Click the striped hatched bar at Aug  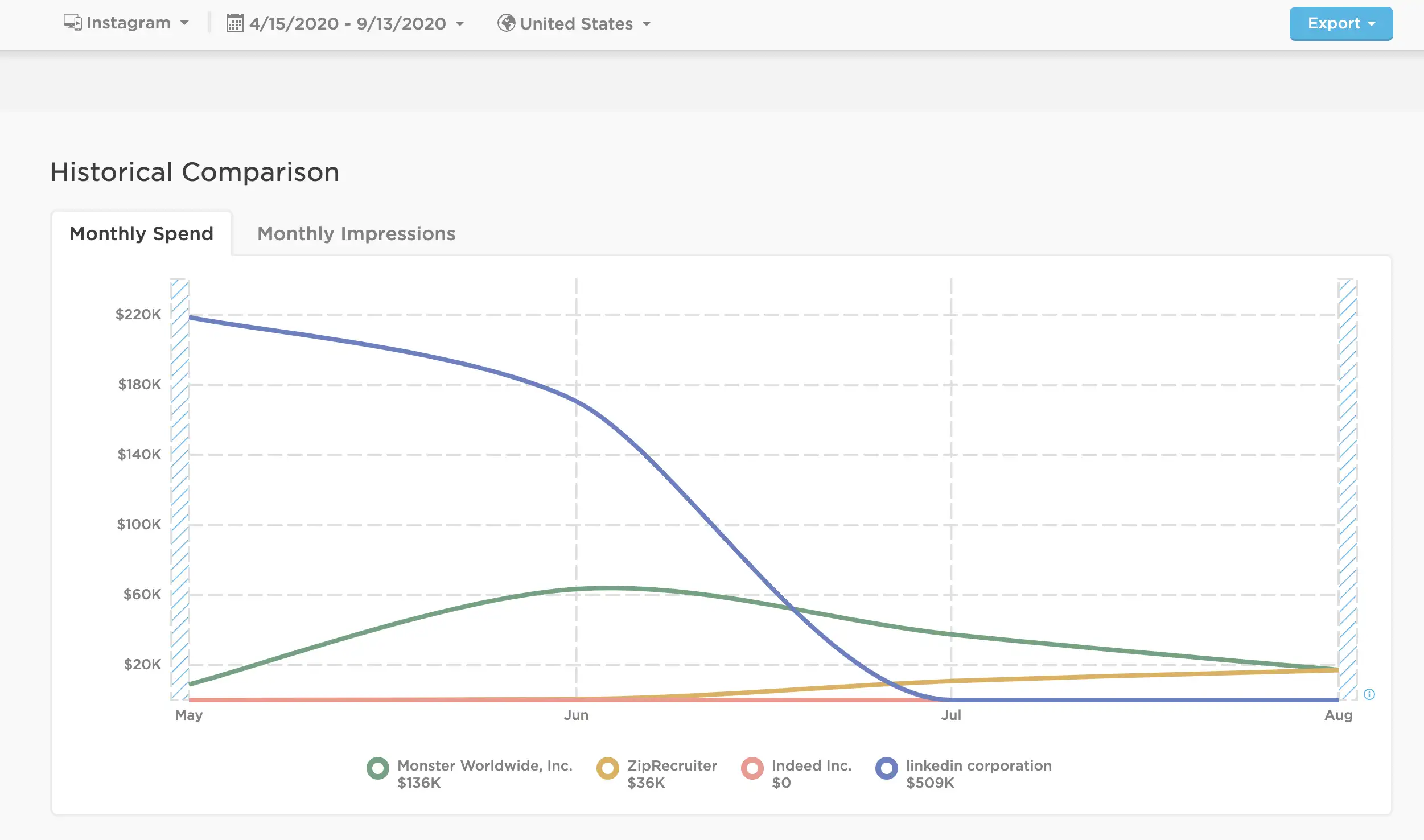point(1348,489)
